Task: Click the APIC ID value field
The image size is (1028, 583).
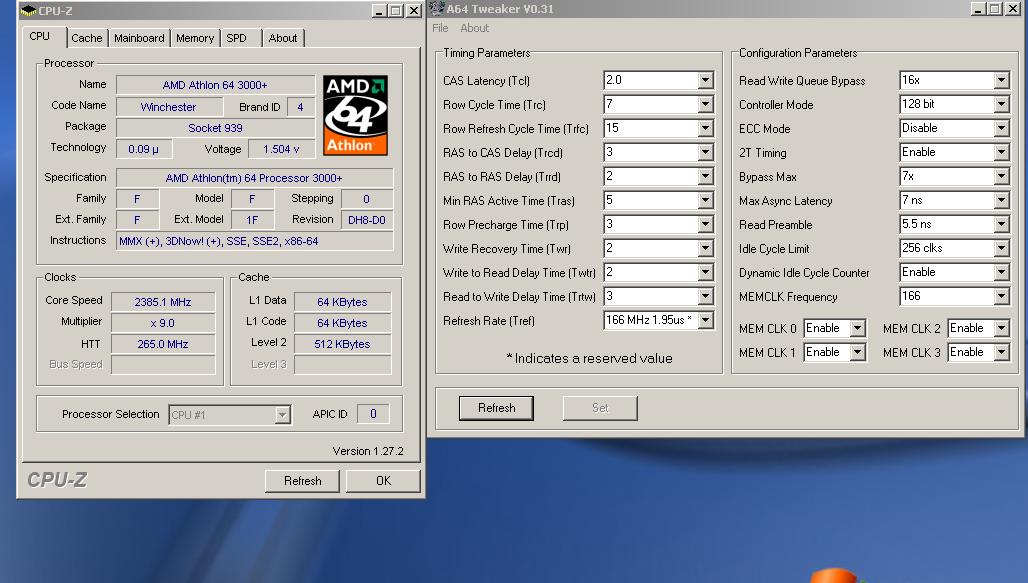Action: [x=373, y=414]
